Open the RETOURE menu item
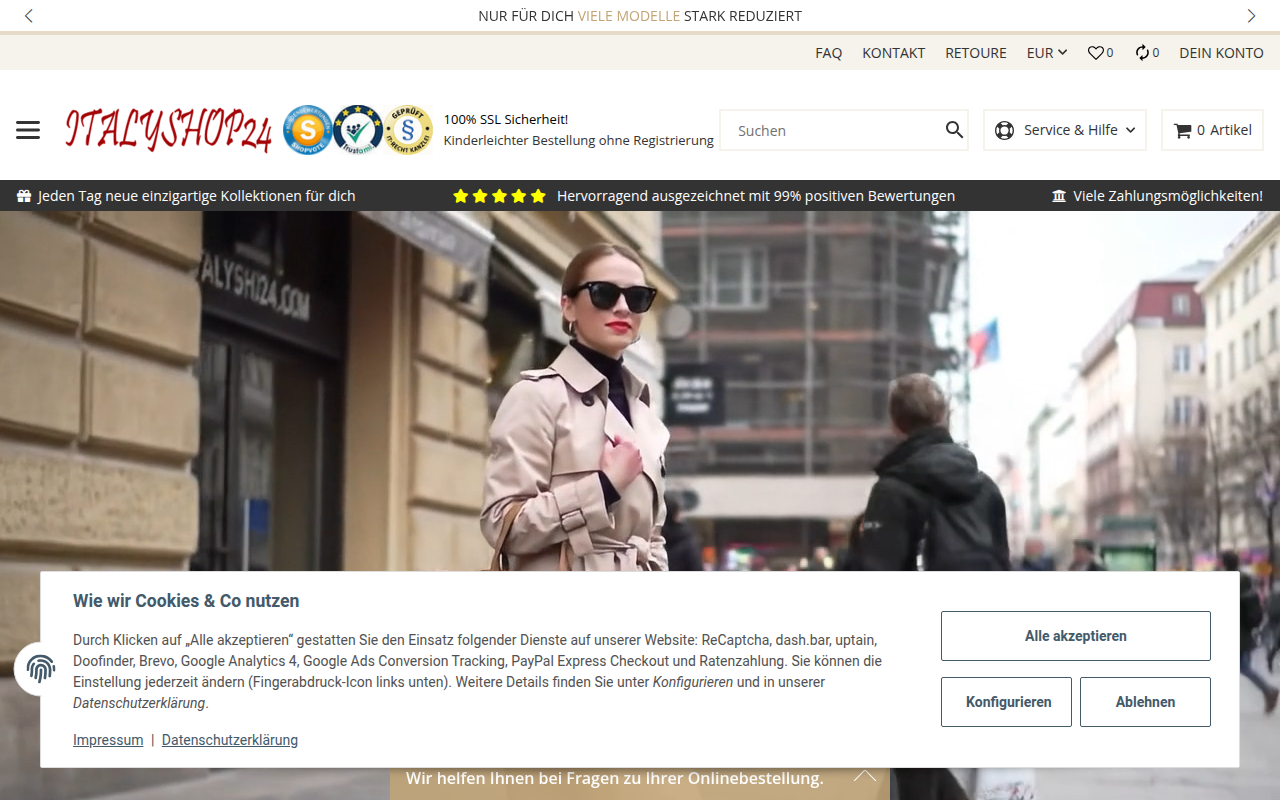The width and height of the screenshot is (1280, 800). (x=976, y=53)
